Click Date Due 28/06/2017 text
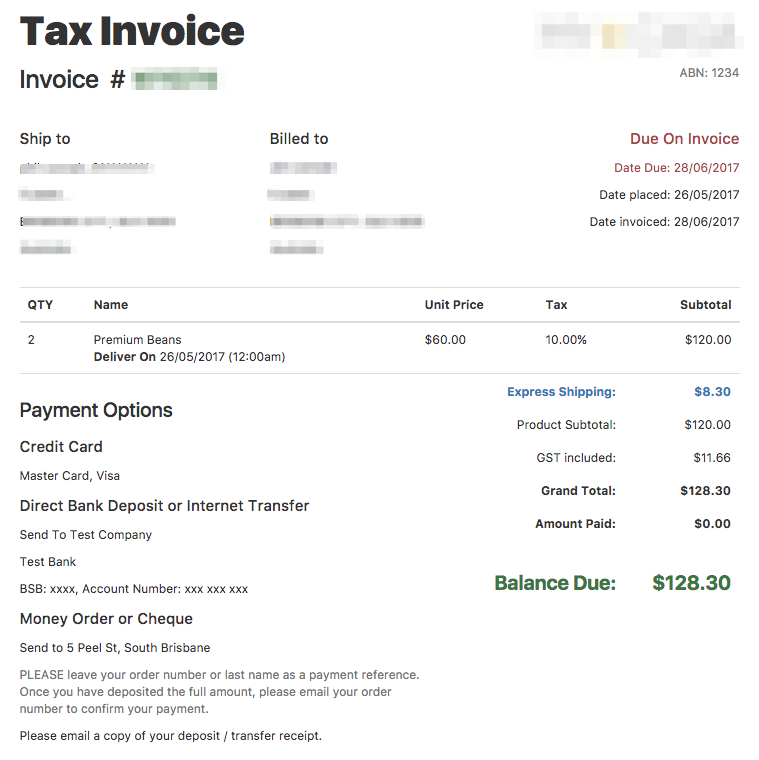The height and width of the screenshot is (760, 759). [x=677, y=168]
